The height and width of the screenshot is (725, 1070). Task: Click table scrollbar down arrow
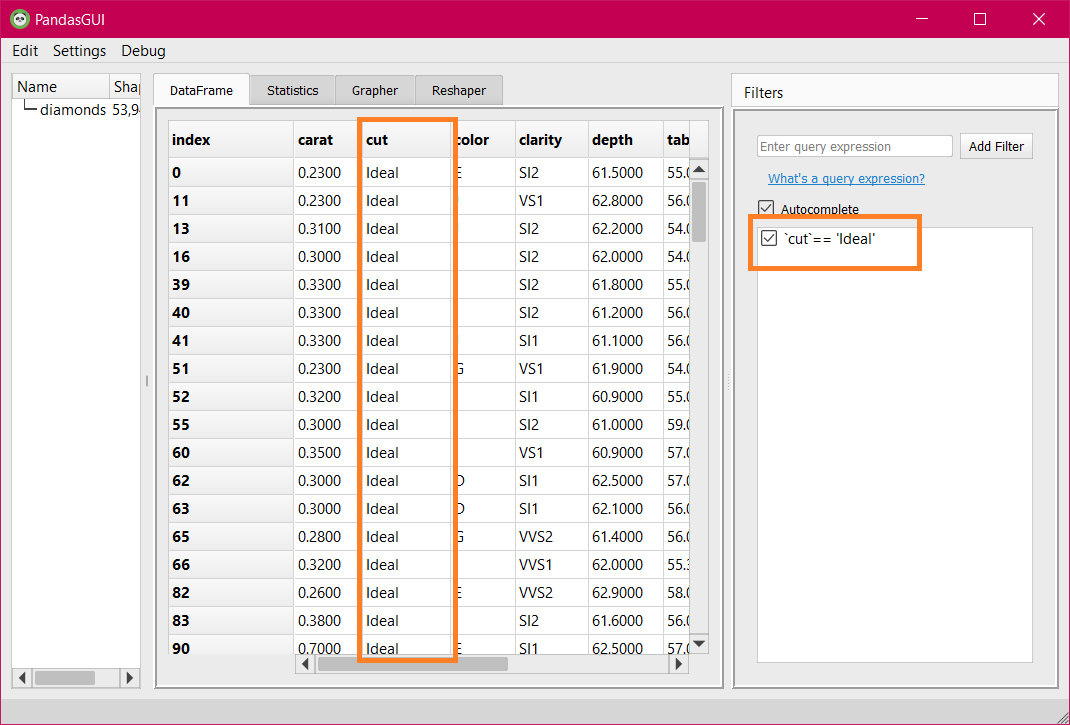pyautogui.click(x=699, y=643)
